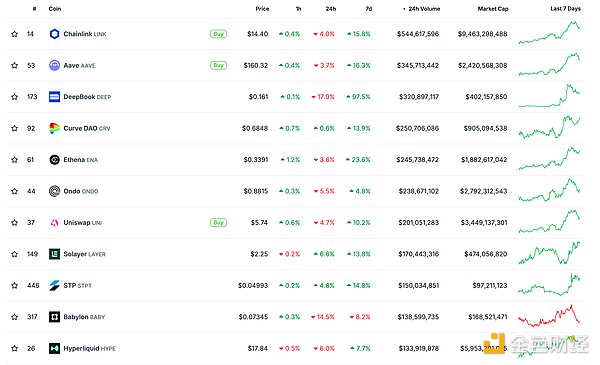Sort by 24h Volume column header
Image resolution: width=600 pixels, height=365 pixels.
tap(422, 9)
